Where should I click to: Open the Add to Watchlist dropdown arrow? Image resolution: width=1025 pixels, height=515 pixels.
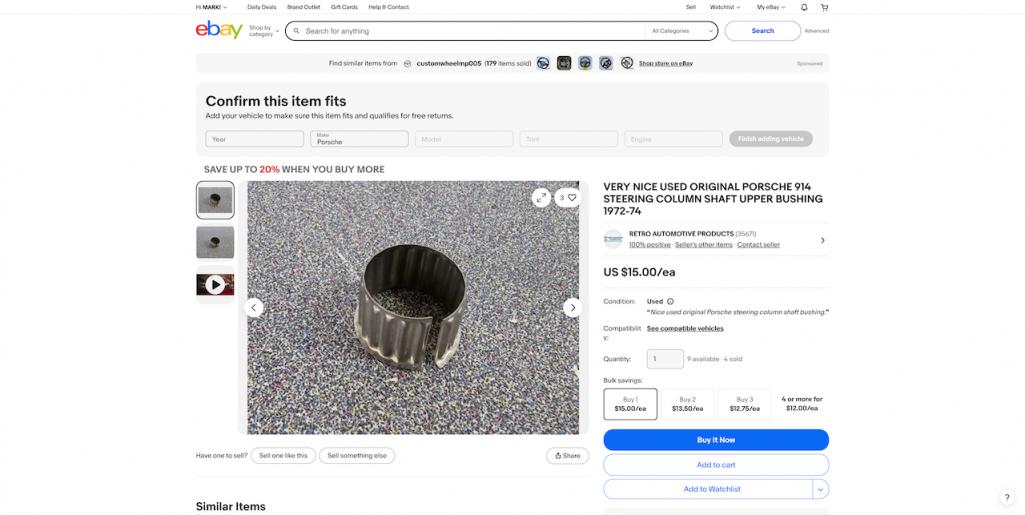(820, 489)
